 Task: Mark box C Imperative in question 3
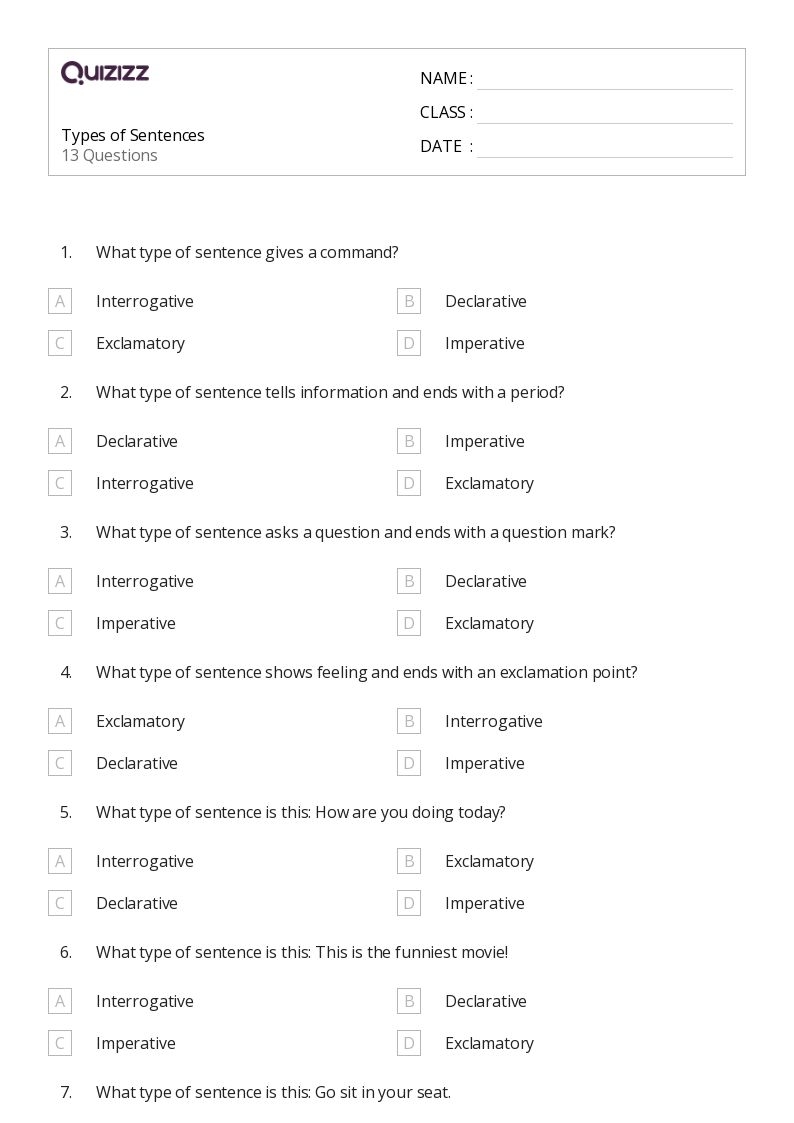tap(60, 623)
